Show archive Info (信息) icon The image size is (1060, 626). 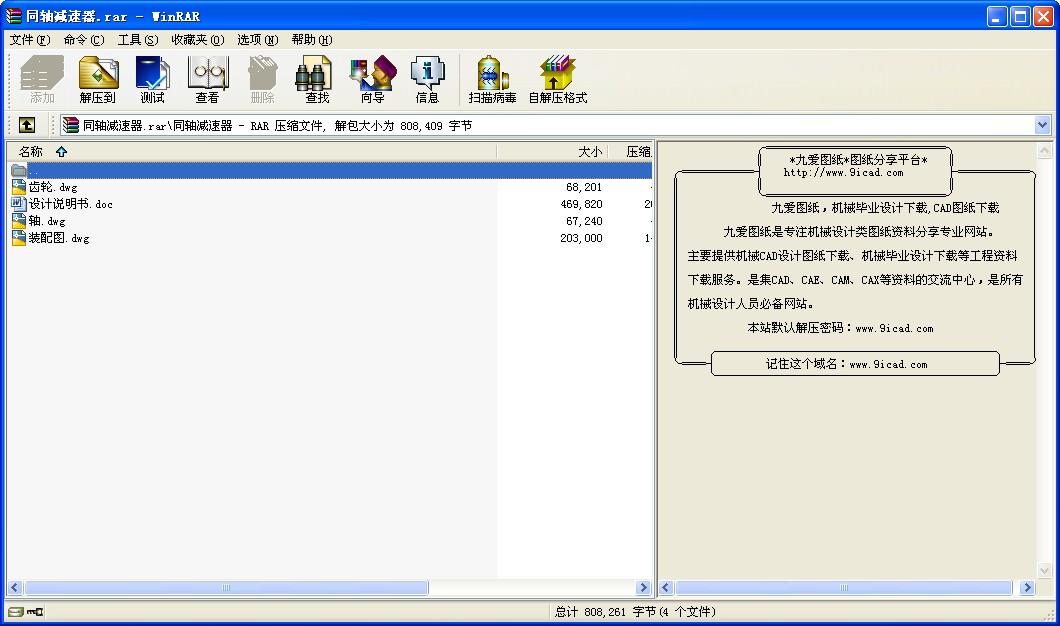tap(427, 80)
